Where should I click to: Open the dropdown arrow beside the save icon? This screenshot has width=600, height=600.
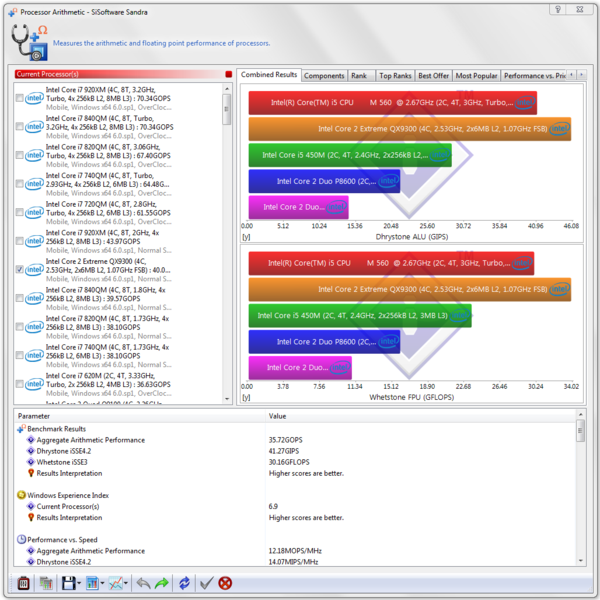pos(79,584)
